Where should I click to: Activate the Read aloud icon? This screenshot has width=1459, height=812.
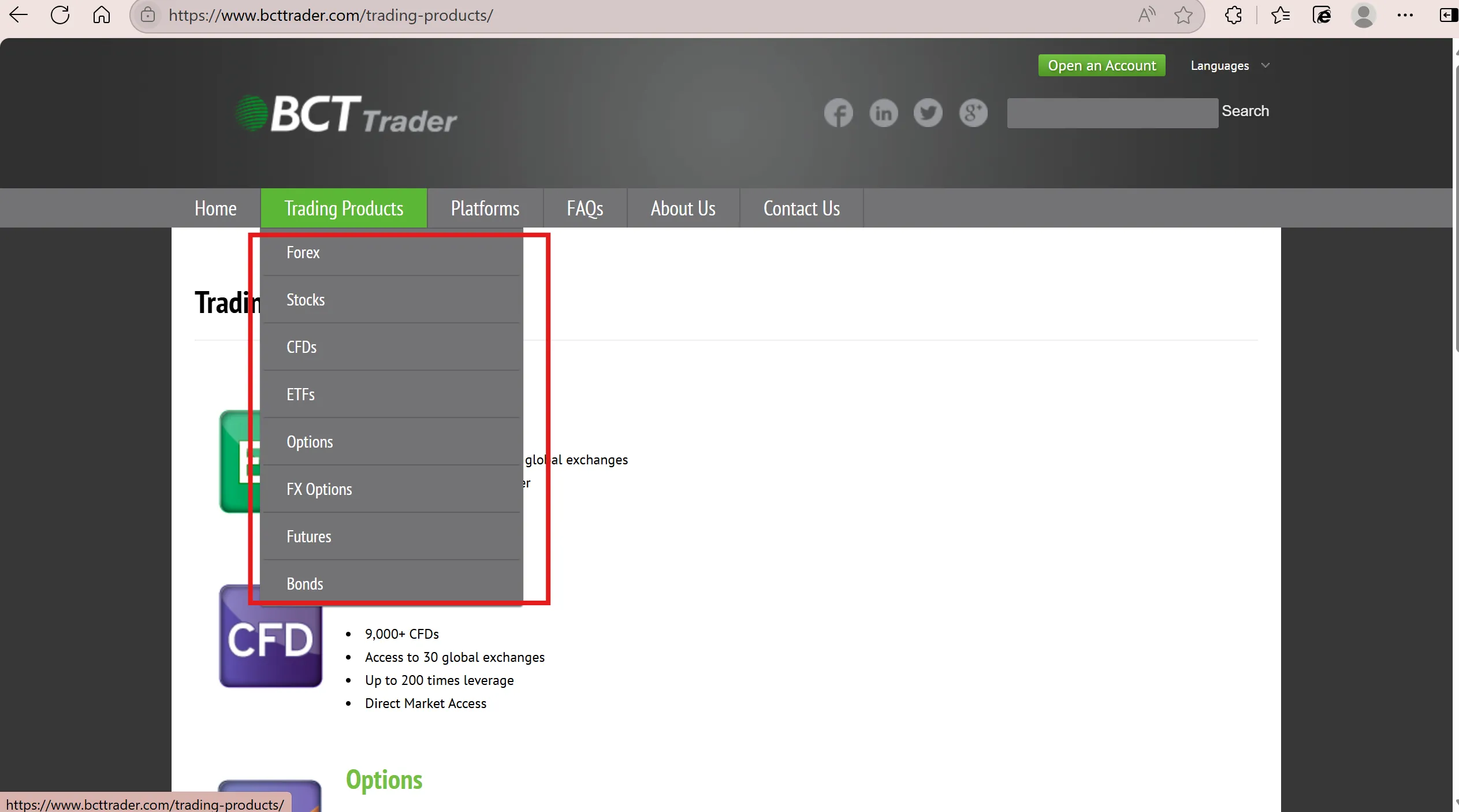pos(1147,15)
